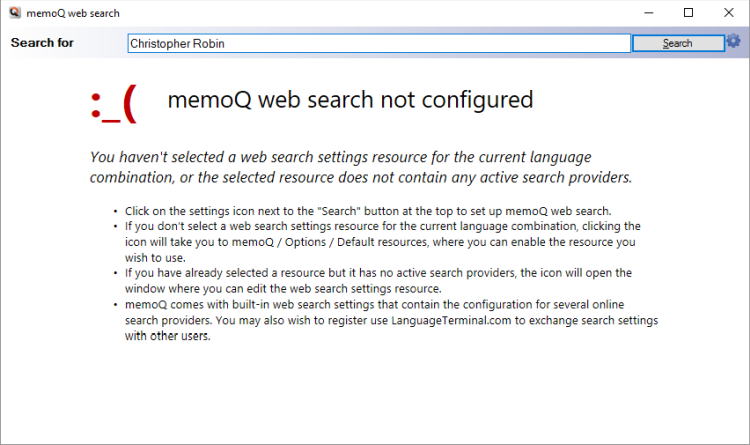
Task: Focus the Christopher Robin search field
Action: (x=378, y=43)
